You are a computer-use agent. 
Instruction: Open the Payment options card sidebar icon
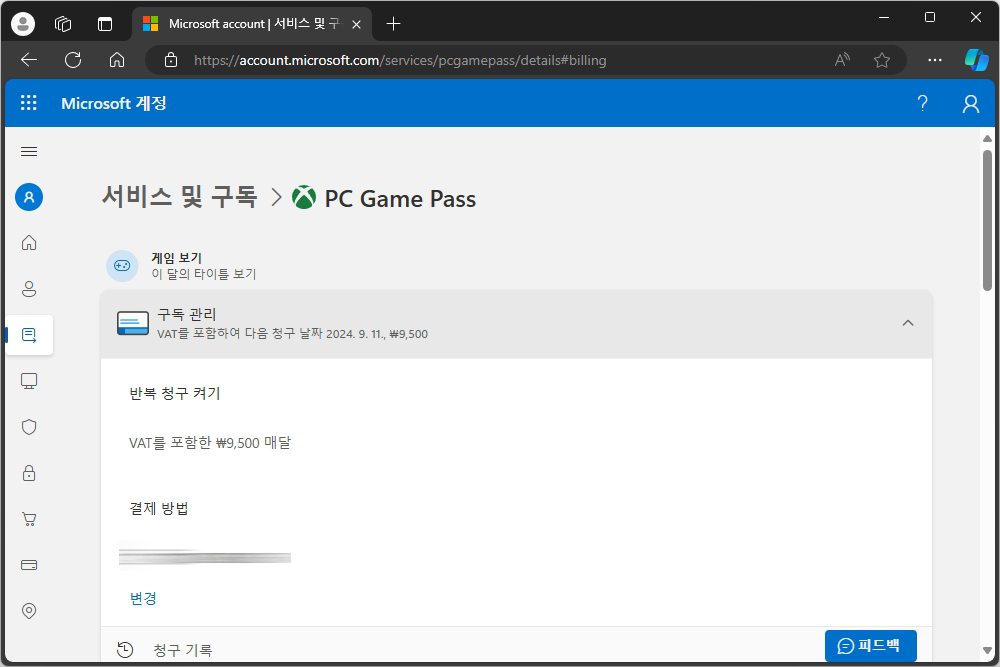29,565
